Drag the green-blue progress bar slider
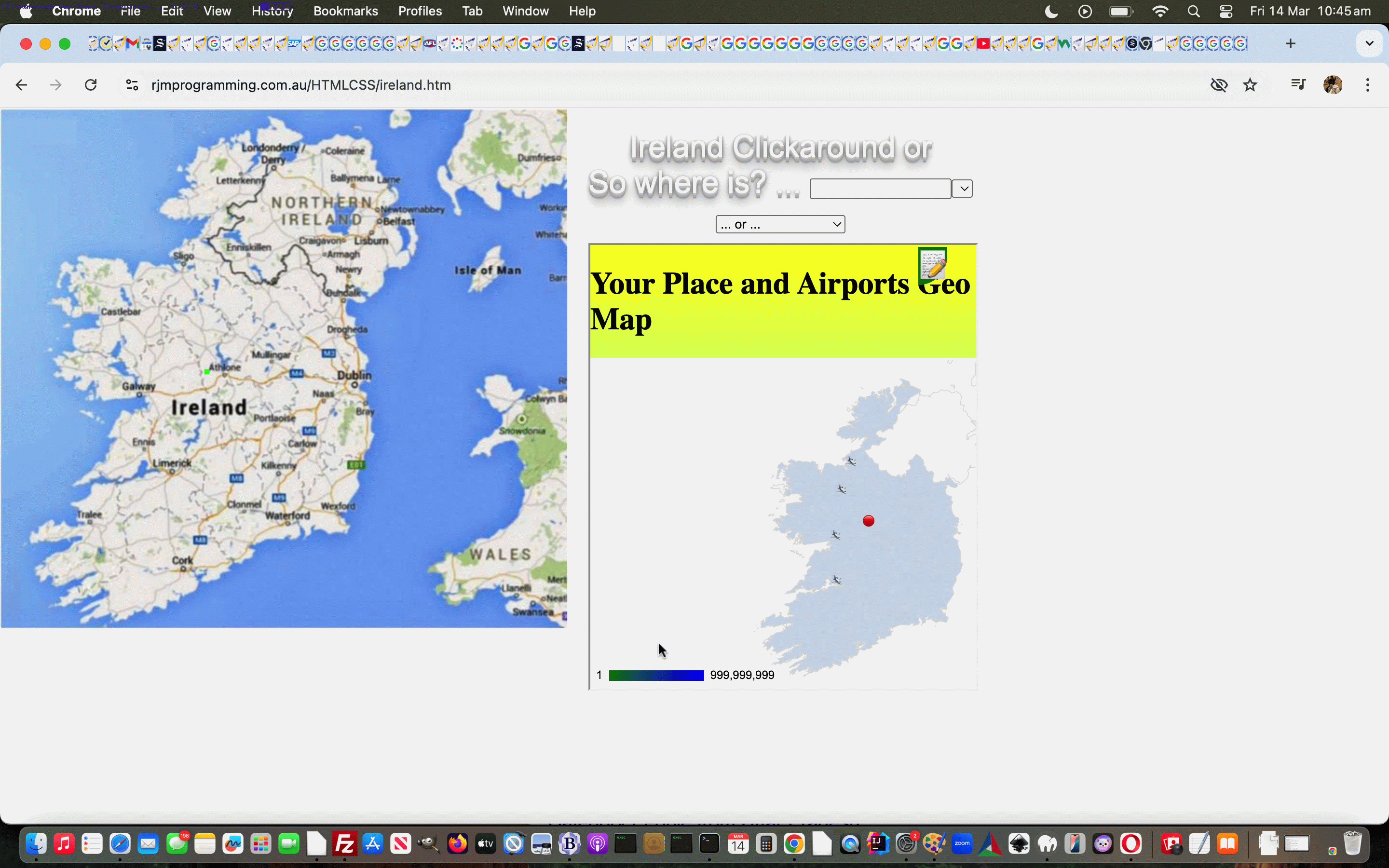1389x868 pixels. [x=653, y=675]
